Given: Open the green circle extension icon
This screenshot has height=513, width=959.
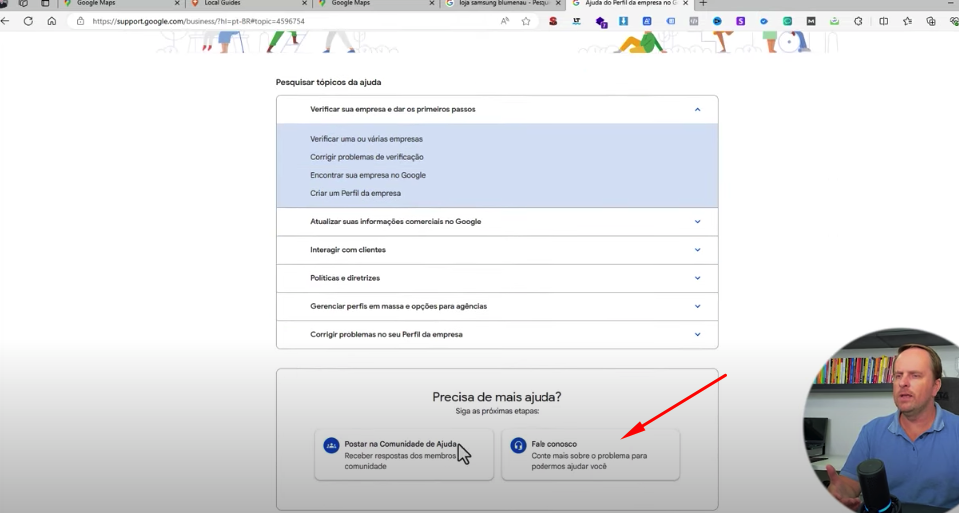Looking at the screenshot, I should (787, 21).
